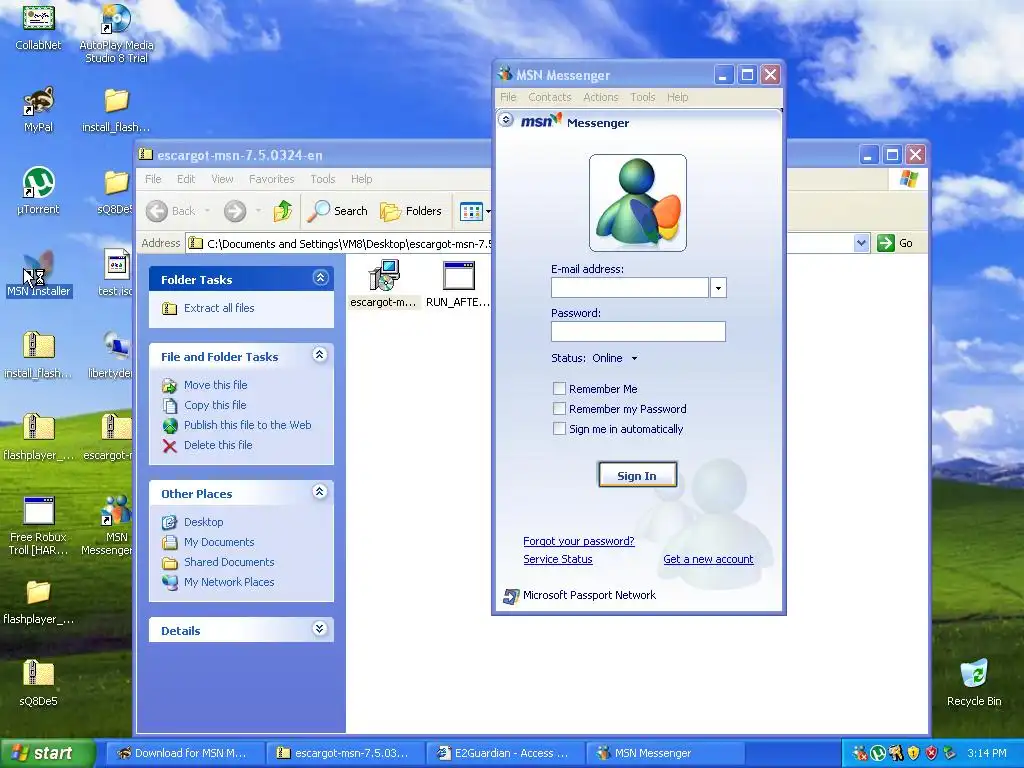The height and width of the screenshot is (768, 1024).
Task: Open the Explorer Tools menu
Action: click(x=323, y=179)
